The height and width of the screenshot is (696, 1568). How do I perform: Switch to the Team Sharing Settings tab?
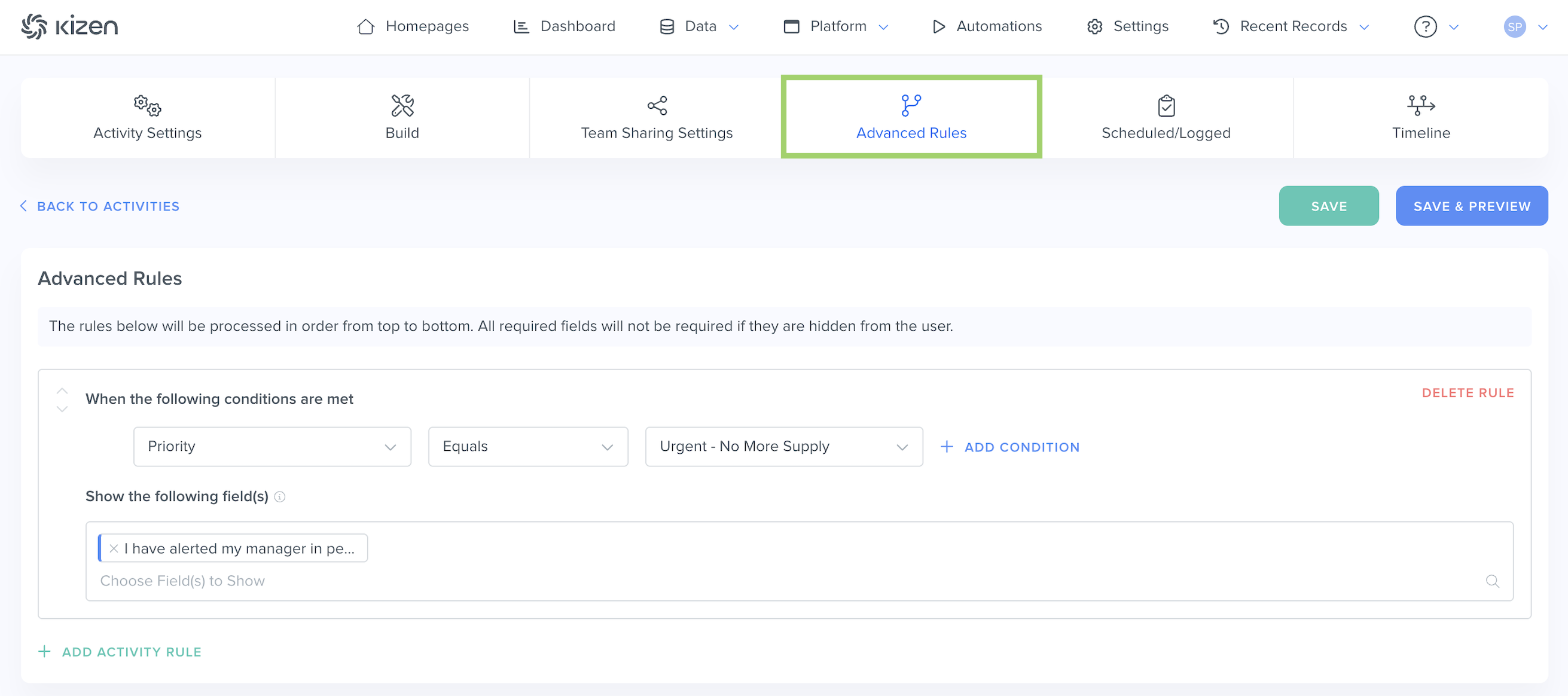(x=656, y=117)
